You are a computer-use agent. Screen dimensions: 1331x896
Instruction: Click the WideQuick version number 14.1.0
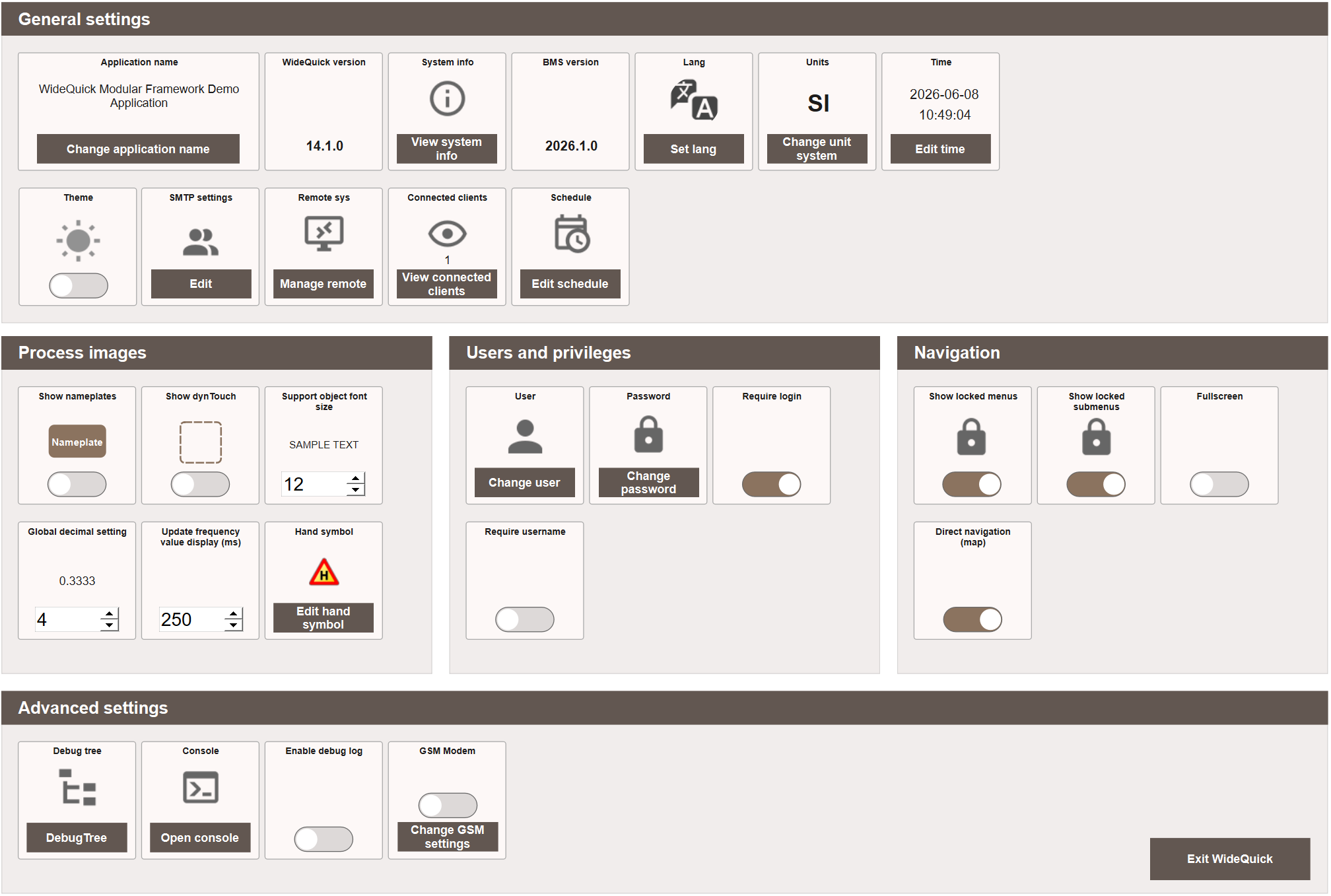click(x=324, y=146)
